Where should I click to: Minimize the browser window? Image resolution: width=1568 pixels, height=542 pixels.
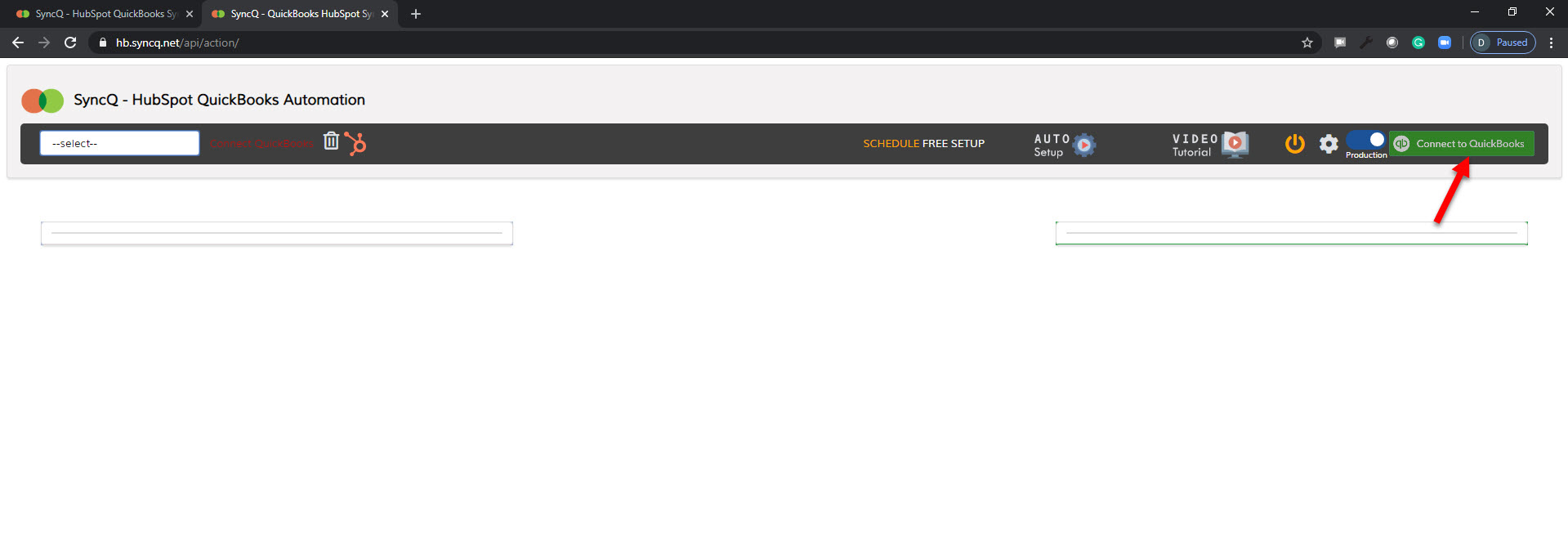1475,12
